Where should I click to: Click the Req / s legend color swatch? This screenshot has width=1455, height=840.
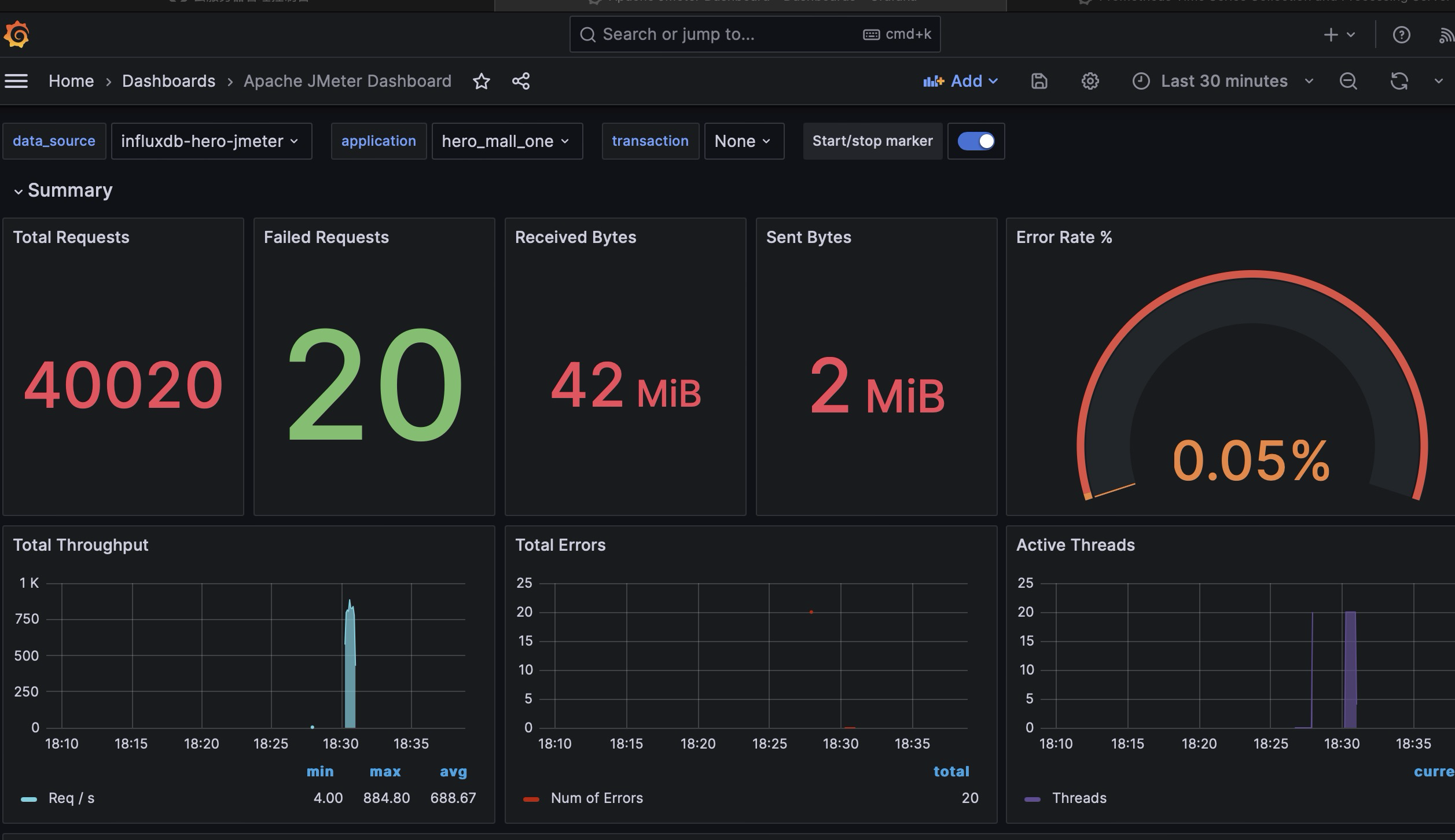tap(29, 799)
